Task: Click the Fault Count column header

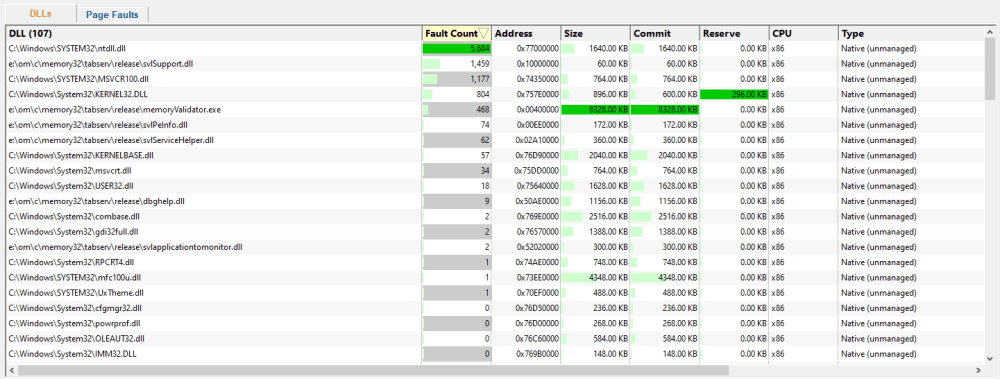Action: click(x=457, y=34)
